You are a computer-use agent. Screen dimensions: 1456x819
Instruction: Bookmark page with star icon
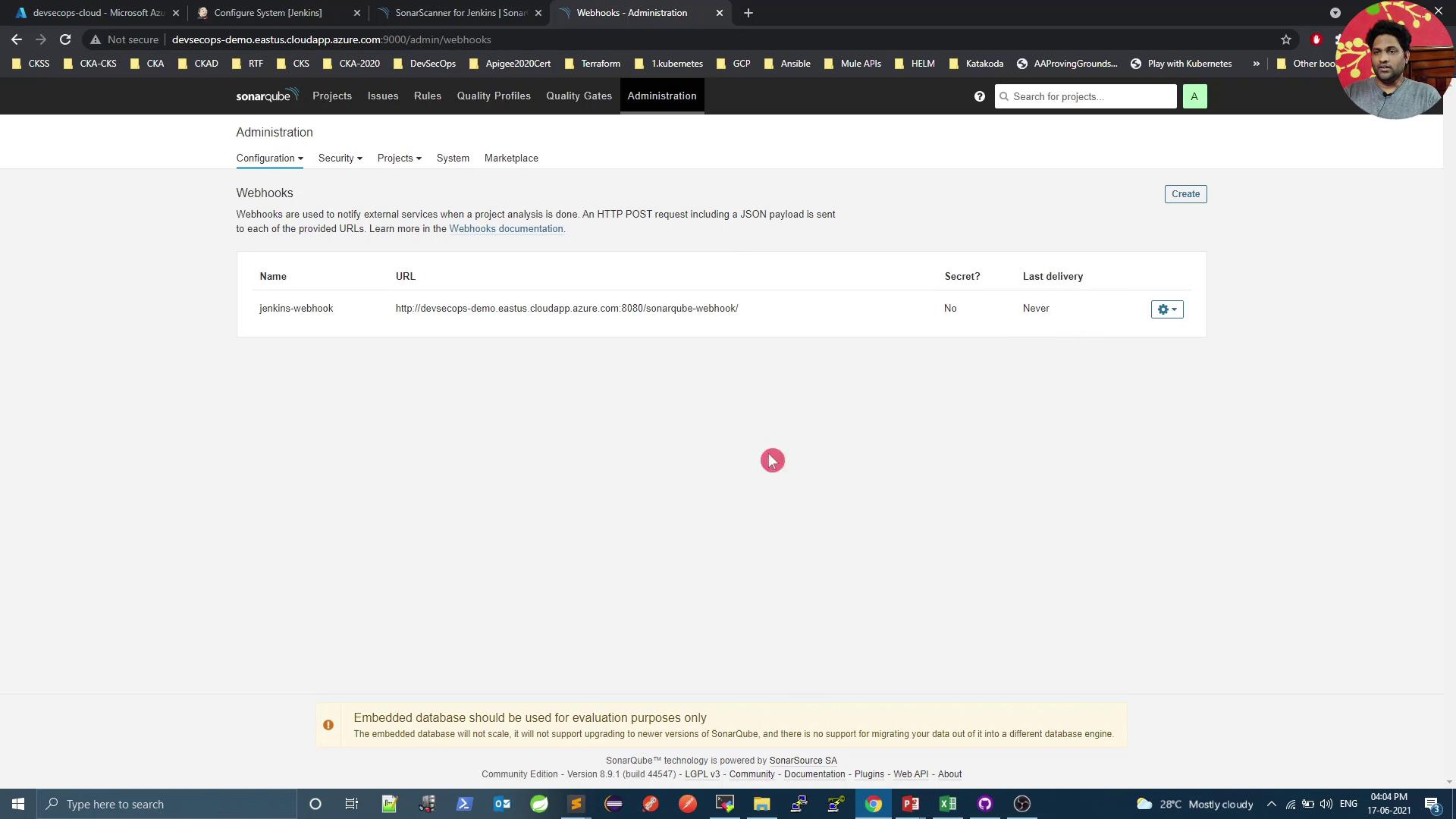tap(1285, 39)
